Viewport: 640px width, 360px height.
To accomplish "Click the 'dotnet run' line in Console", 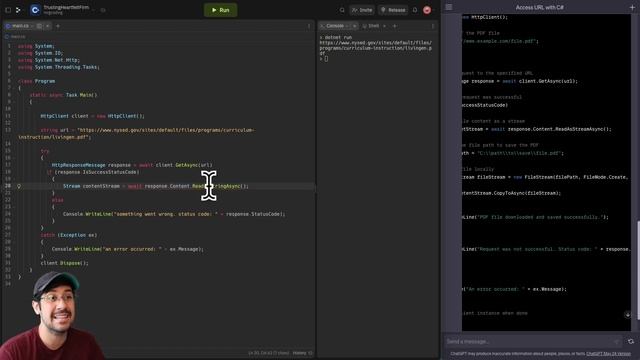I will click(336, 37).
